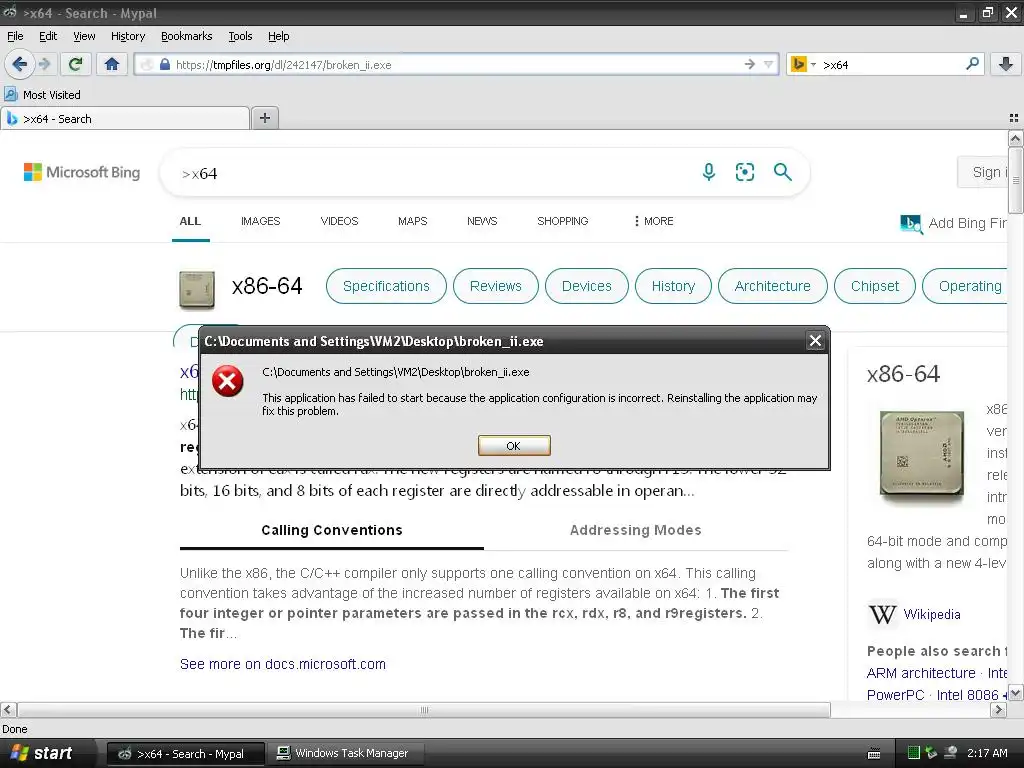Screen dimensions: 1024x768
Task: Click the Architecture pill button
Action: [773, 286]
